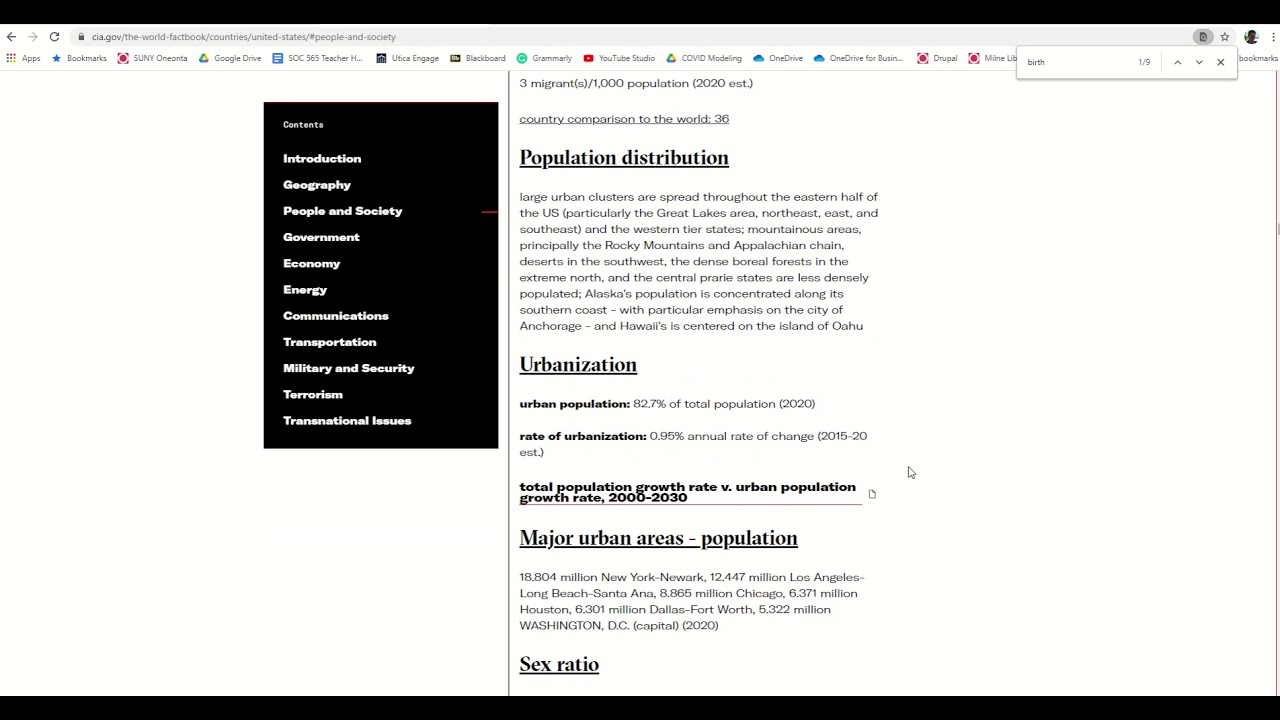Open the Milne Library bookmark
1280x720 pixels.
(x=992, y=58)
